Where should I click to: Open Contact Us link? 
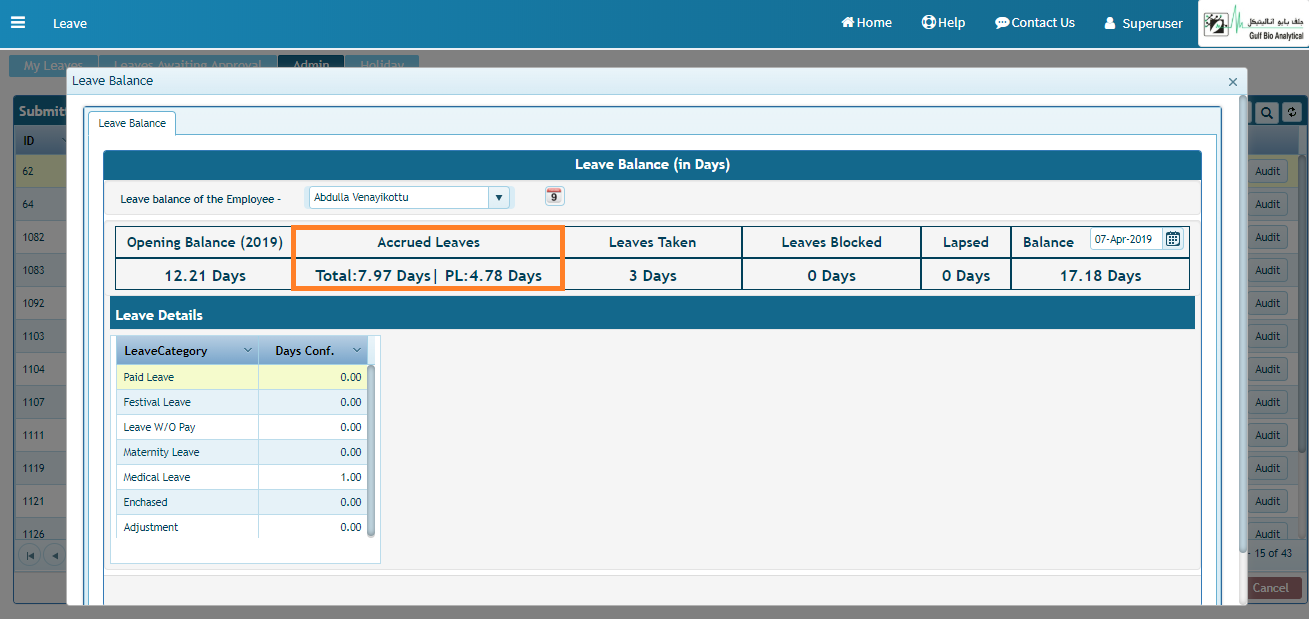click(1035, 22)
